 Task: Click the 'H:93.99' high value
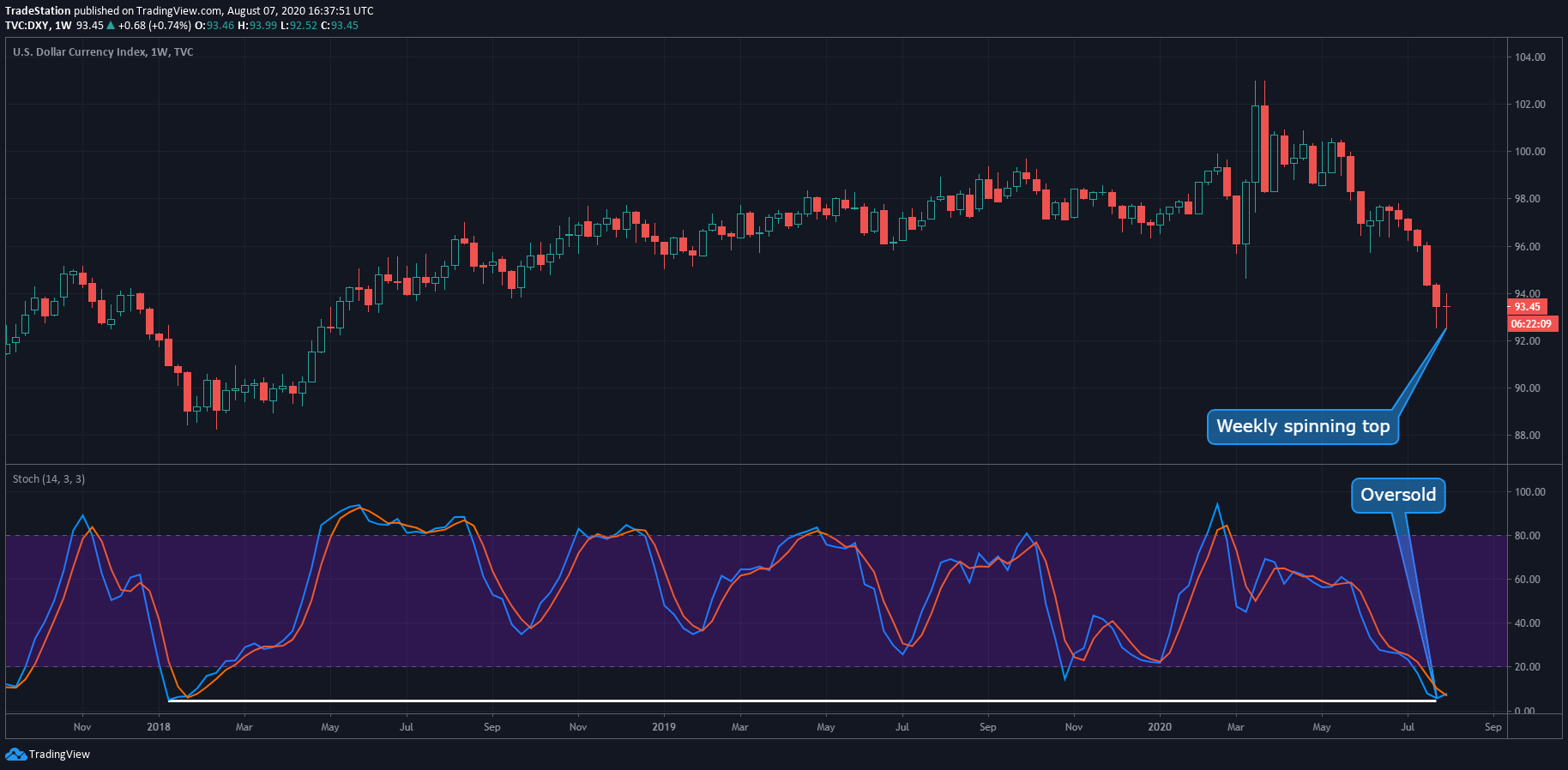point(257,26)
